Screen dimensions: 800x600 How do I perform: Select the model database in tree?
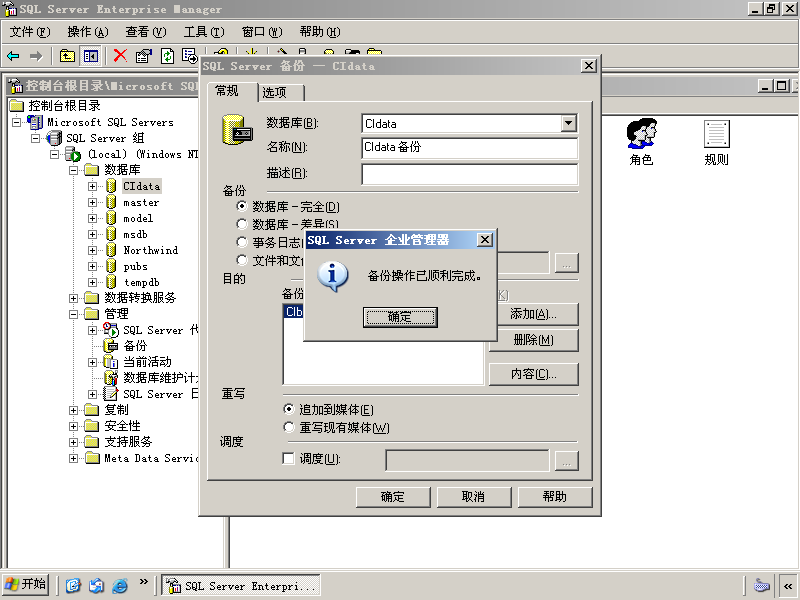pos(138,218)
